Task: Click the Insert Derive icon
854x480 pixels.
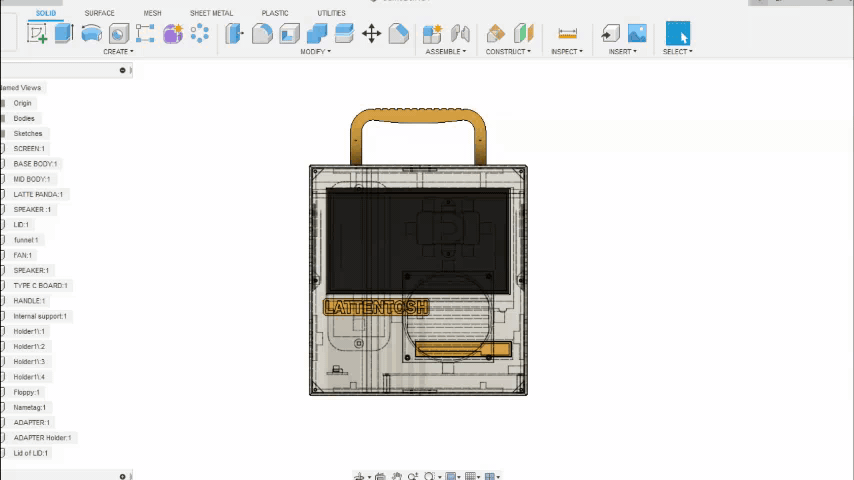Action: pos(611,34)
